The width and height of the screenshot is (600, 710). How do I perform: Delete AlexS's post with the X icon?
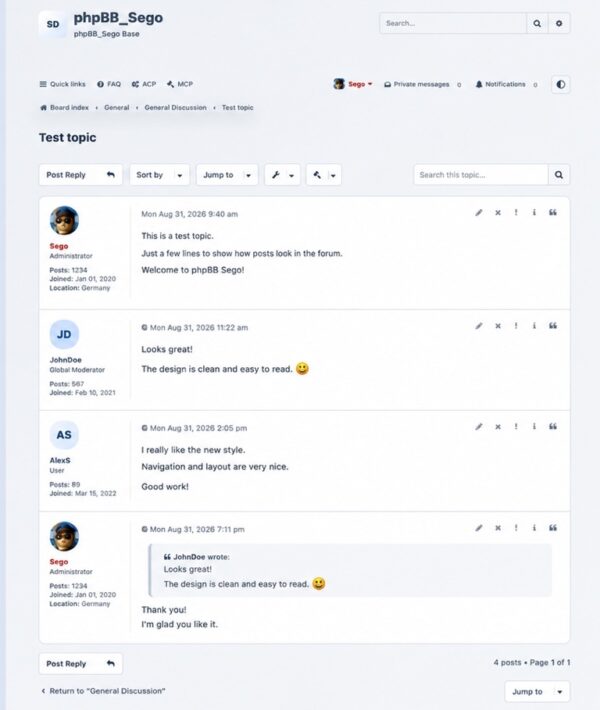498,427
